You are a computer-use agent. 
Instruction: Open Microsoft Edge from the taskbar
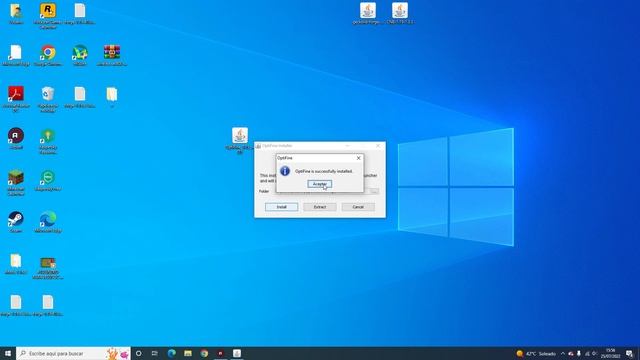tap(171, 353)
